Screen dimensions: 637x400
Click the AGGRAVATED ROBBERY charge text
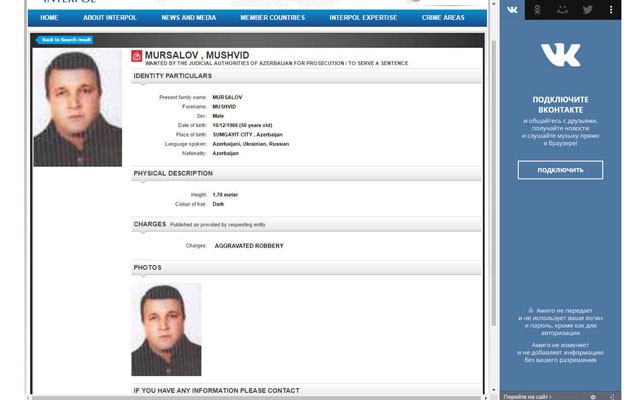(x=249, y=246)
